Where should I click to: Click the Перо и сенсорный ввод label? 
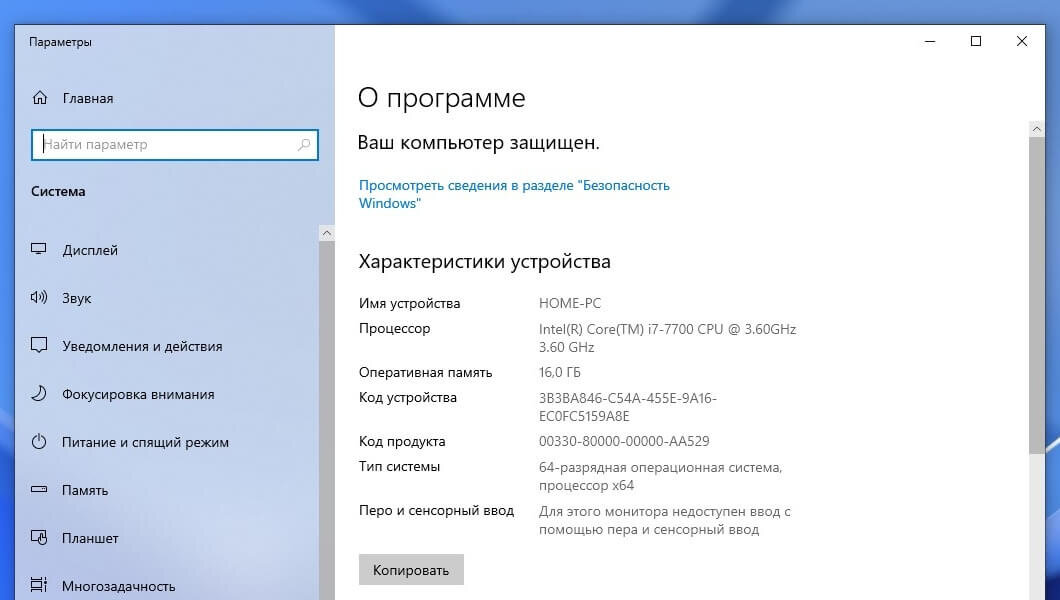[x=436, y=510]
